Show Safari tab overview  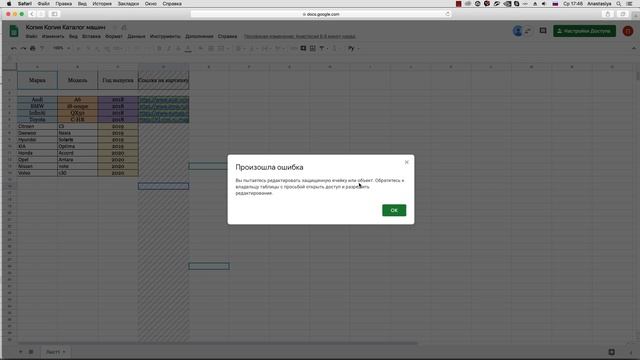(x=622, y=14)
